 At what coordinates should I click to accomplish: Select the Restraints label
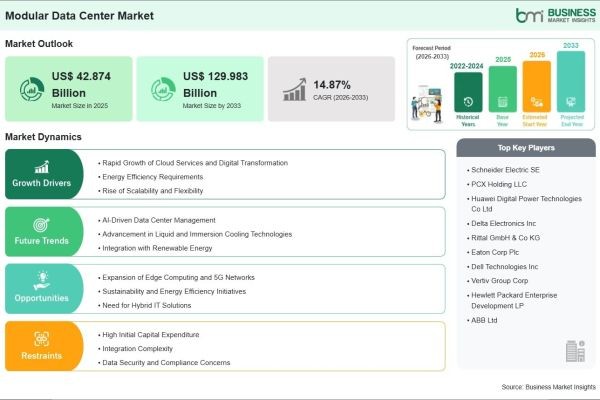point(41,356)
